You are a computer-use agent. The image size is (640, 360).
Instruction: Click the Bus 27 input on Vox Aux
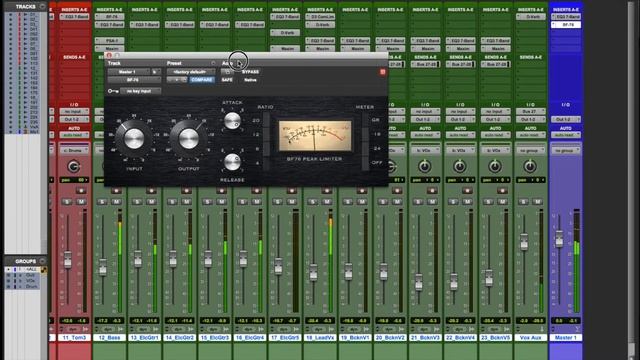point(531,111)
